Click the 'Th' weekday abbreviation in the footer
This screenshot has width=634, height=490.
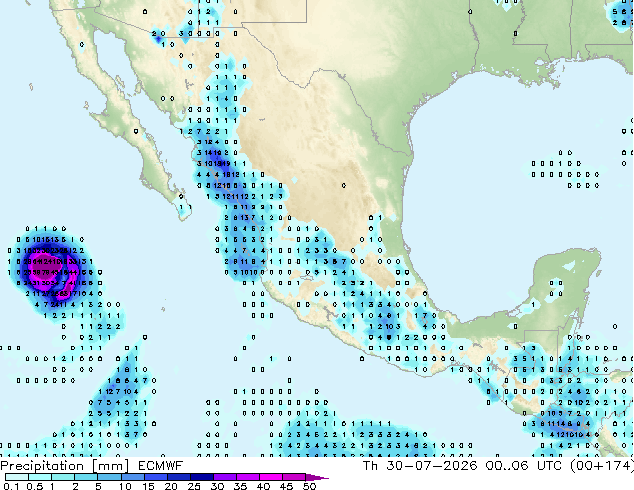point(370,466)
